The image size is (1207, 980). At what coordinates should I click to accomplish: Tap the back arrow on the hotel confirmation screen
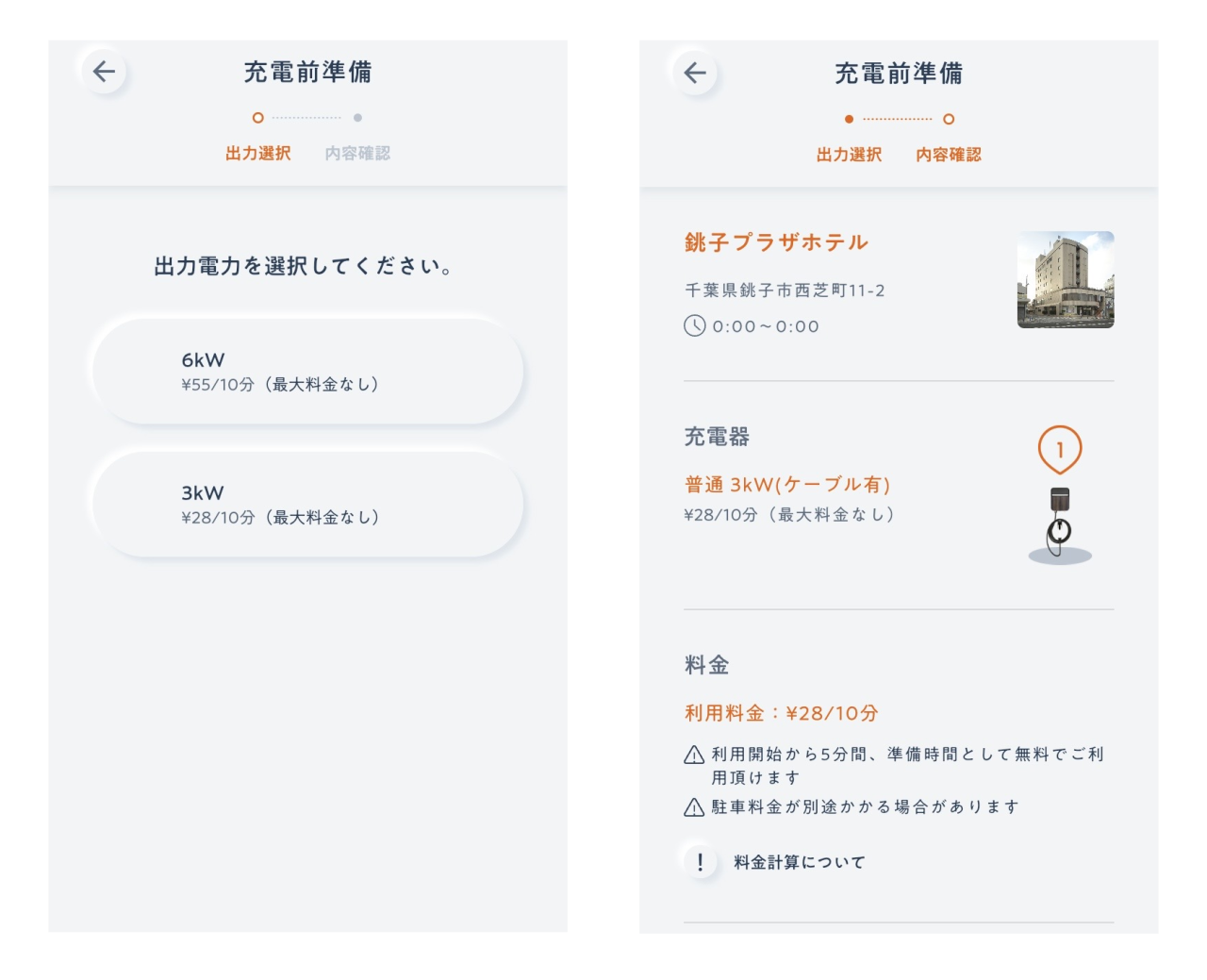point(695,73)
